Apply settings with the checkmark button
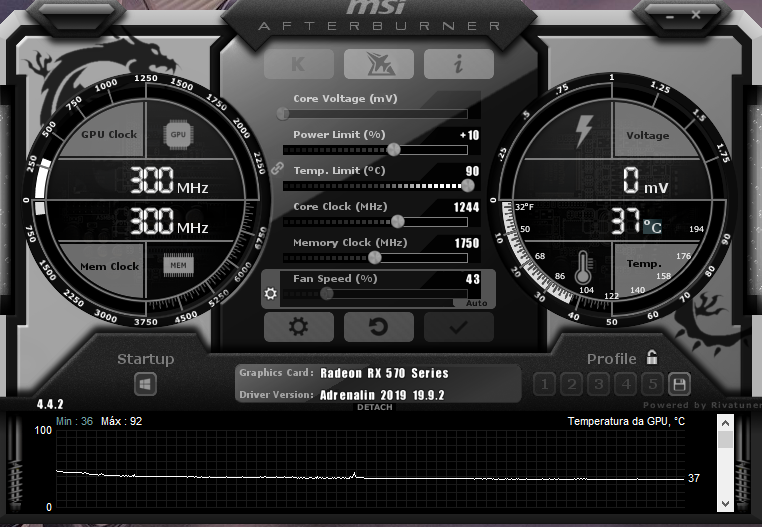This screenshot has width=762, height=527. [459, 327]
